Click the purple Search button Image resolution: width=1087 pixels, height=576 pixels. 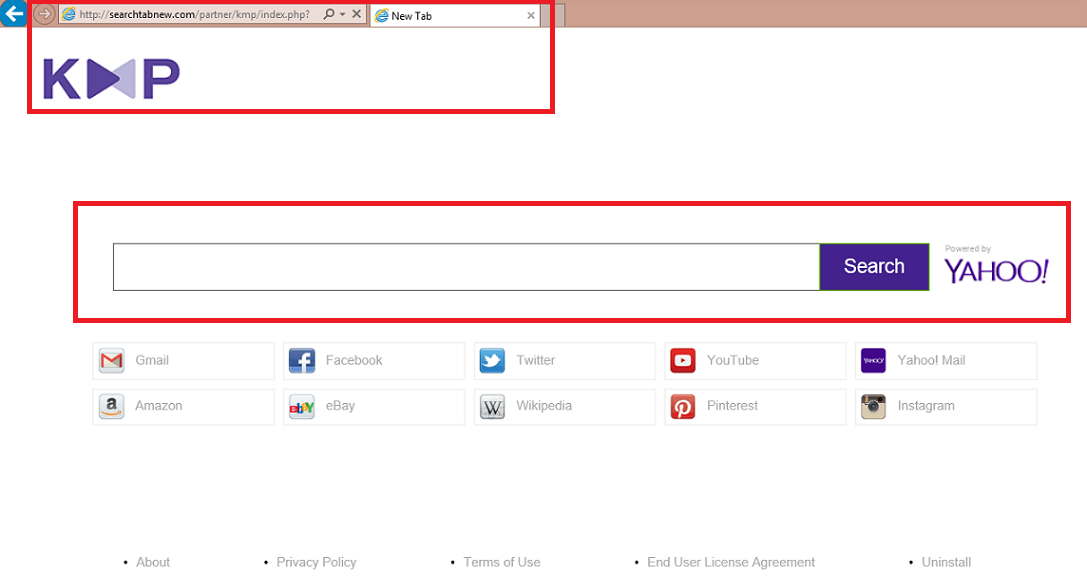[x=874, y=267]
